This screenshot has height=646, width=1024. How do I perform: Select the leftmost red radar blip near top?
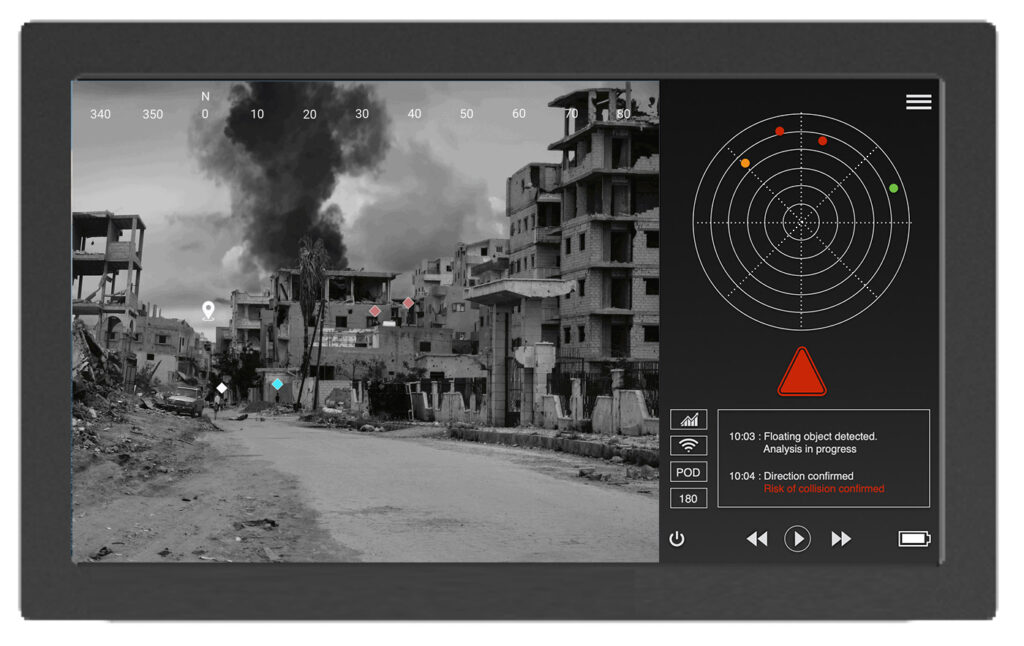(x=779, y=131)
